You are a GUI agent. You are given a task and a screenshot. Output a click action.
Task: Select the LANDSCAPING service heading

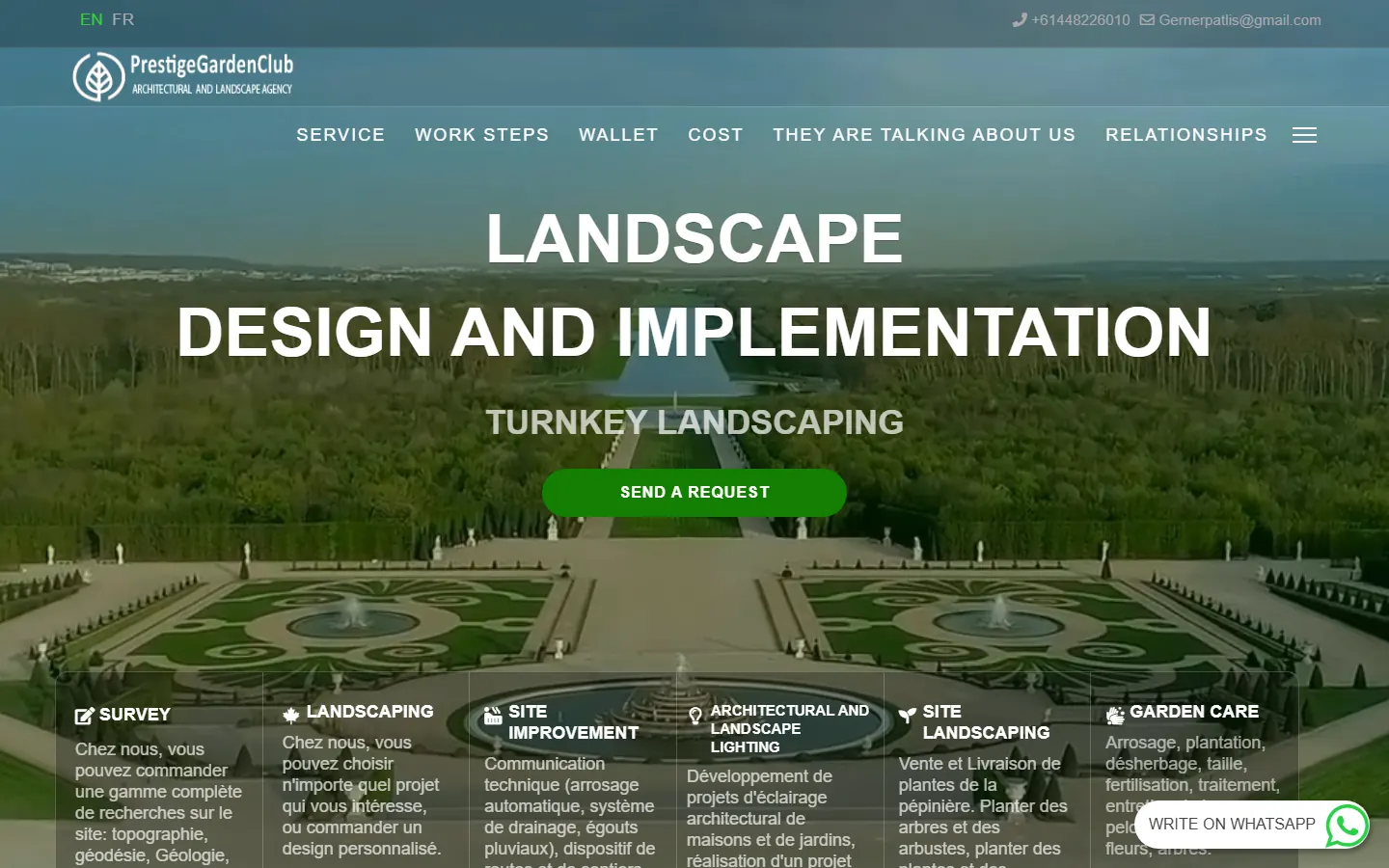point(369,712)
